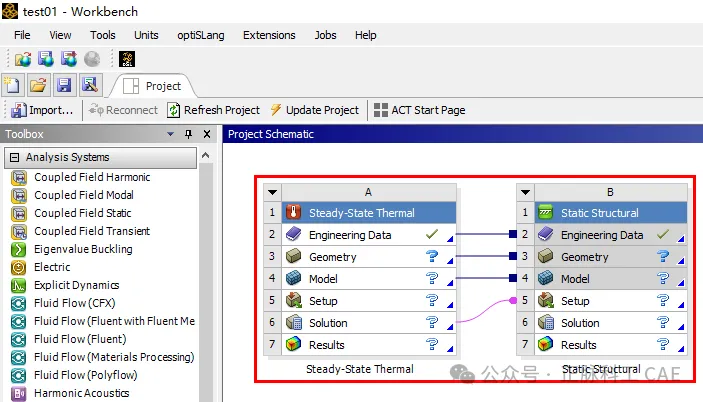Screen dimensions: 703x402
Task: Click the Open project folder icon
Action: click(38, 85)
